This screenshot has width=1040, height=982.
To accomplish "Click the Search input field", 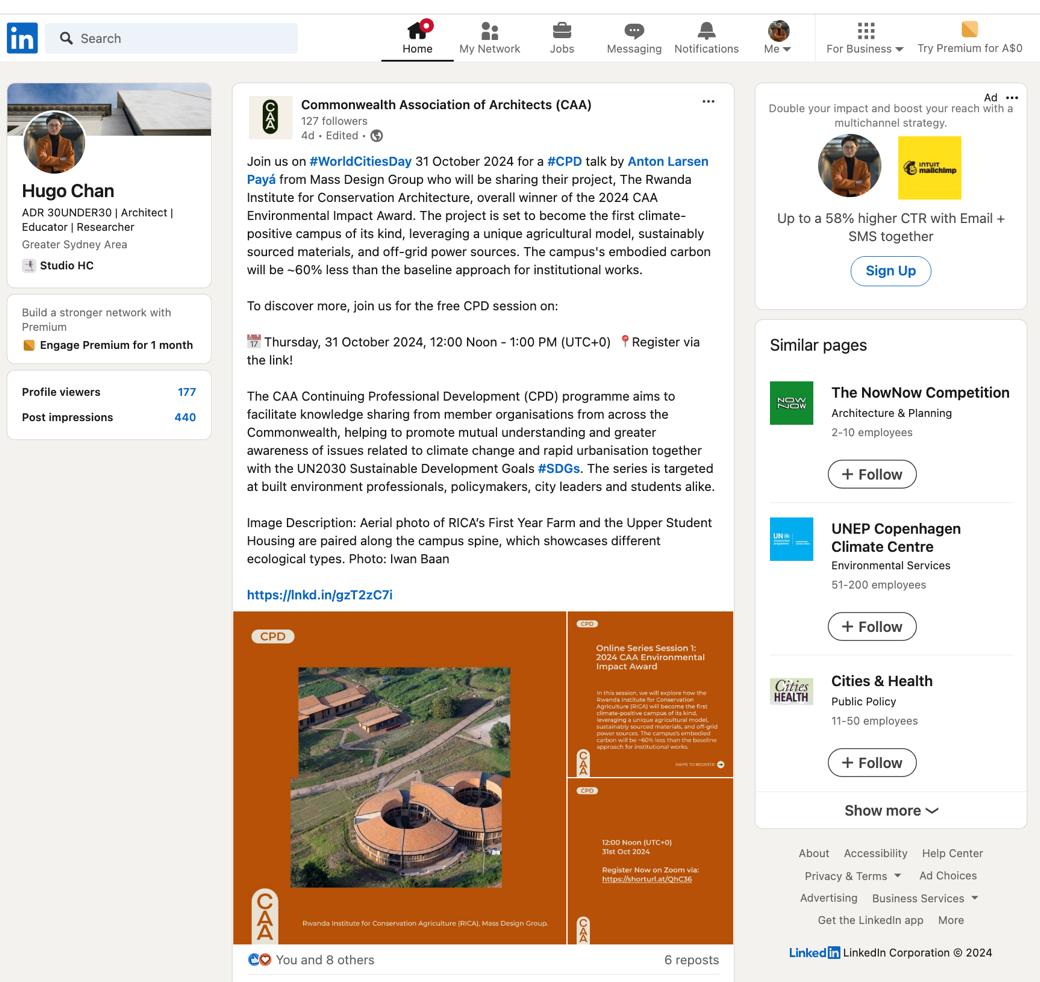I will (171, 38).
